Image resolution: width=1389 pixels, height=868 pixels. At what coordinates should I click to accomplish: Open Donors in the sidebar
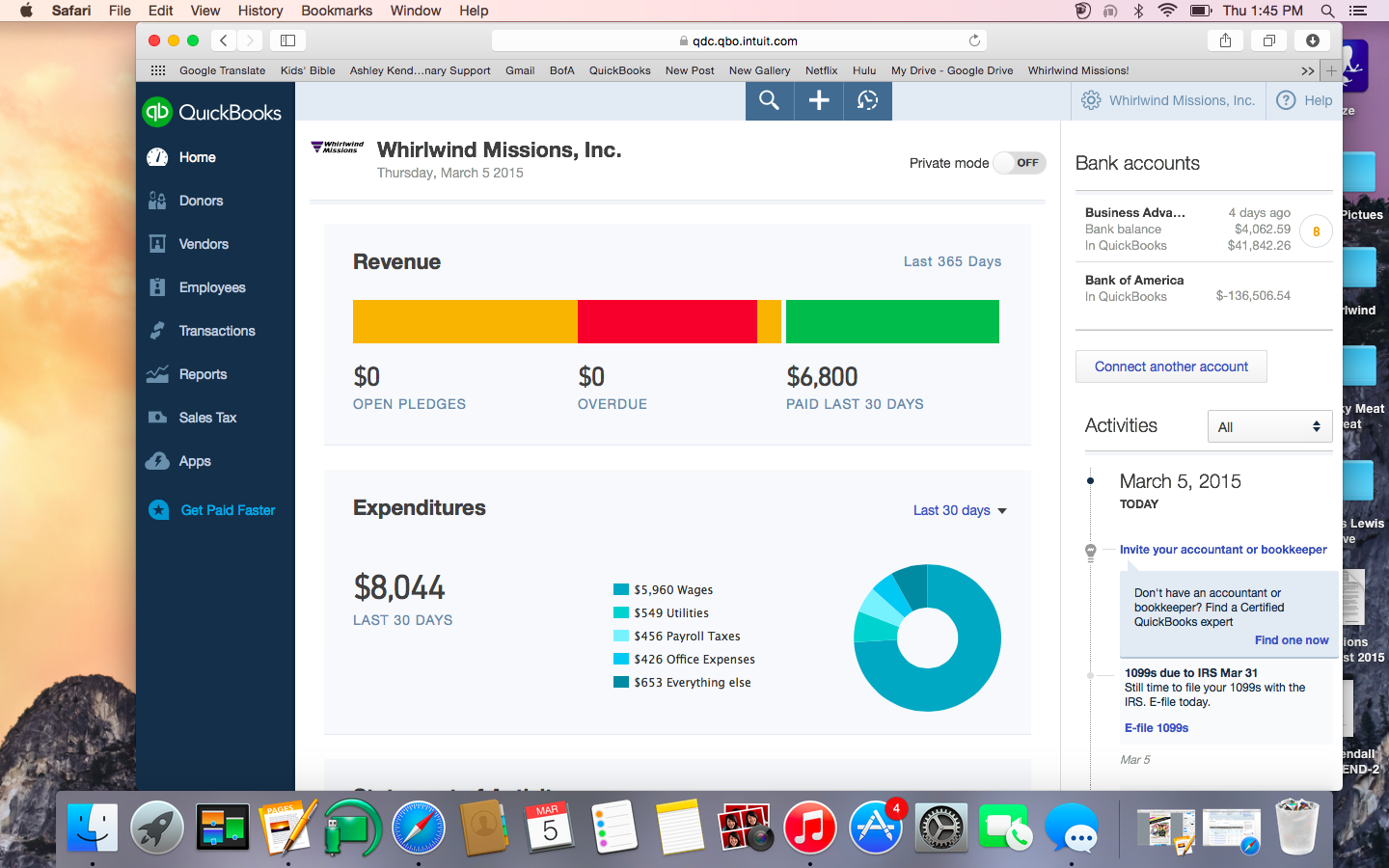pos(201,201)
